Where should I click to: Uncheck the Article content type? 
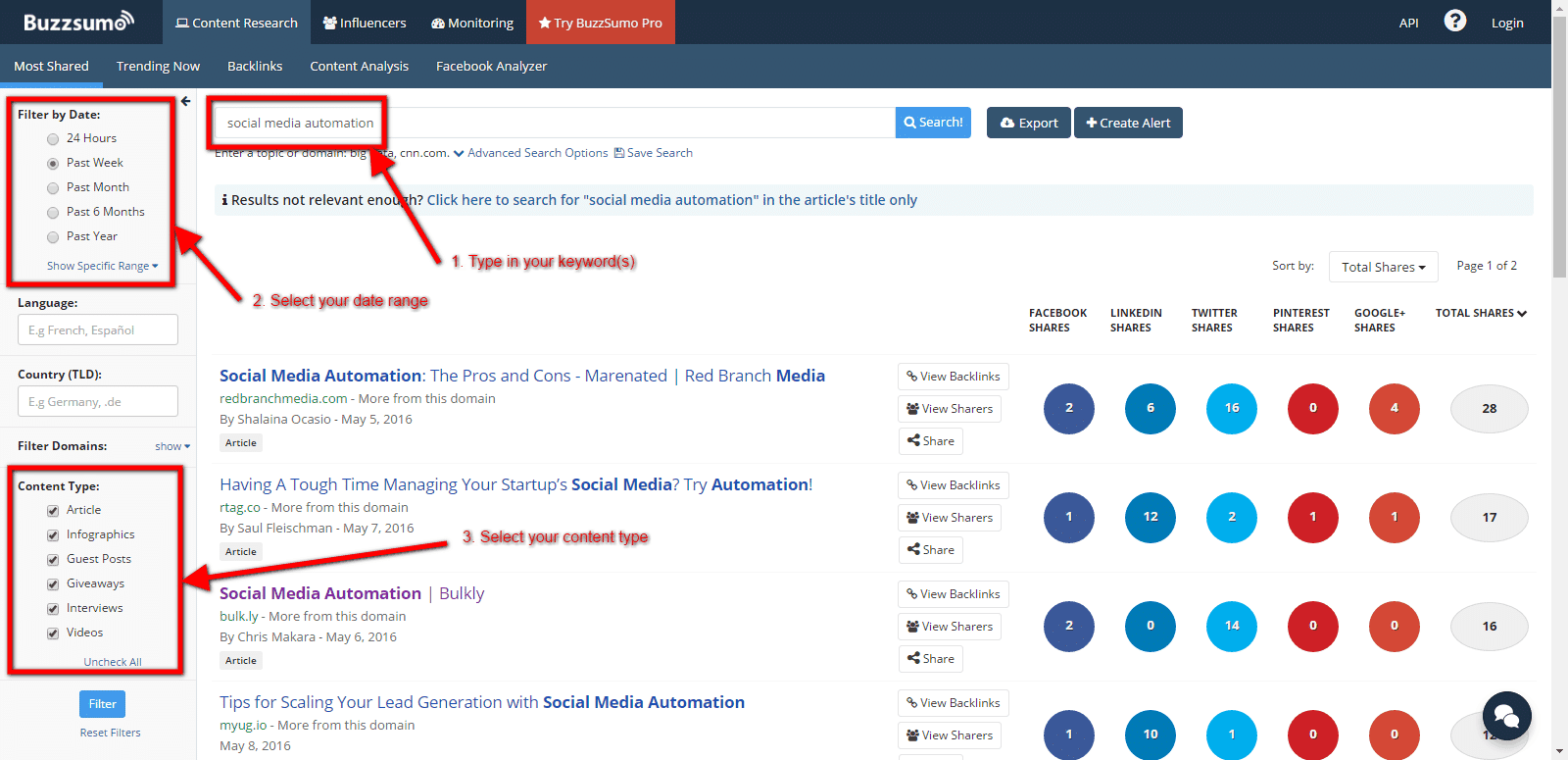coord(53,511)
